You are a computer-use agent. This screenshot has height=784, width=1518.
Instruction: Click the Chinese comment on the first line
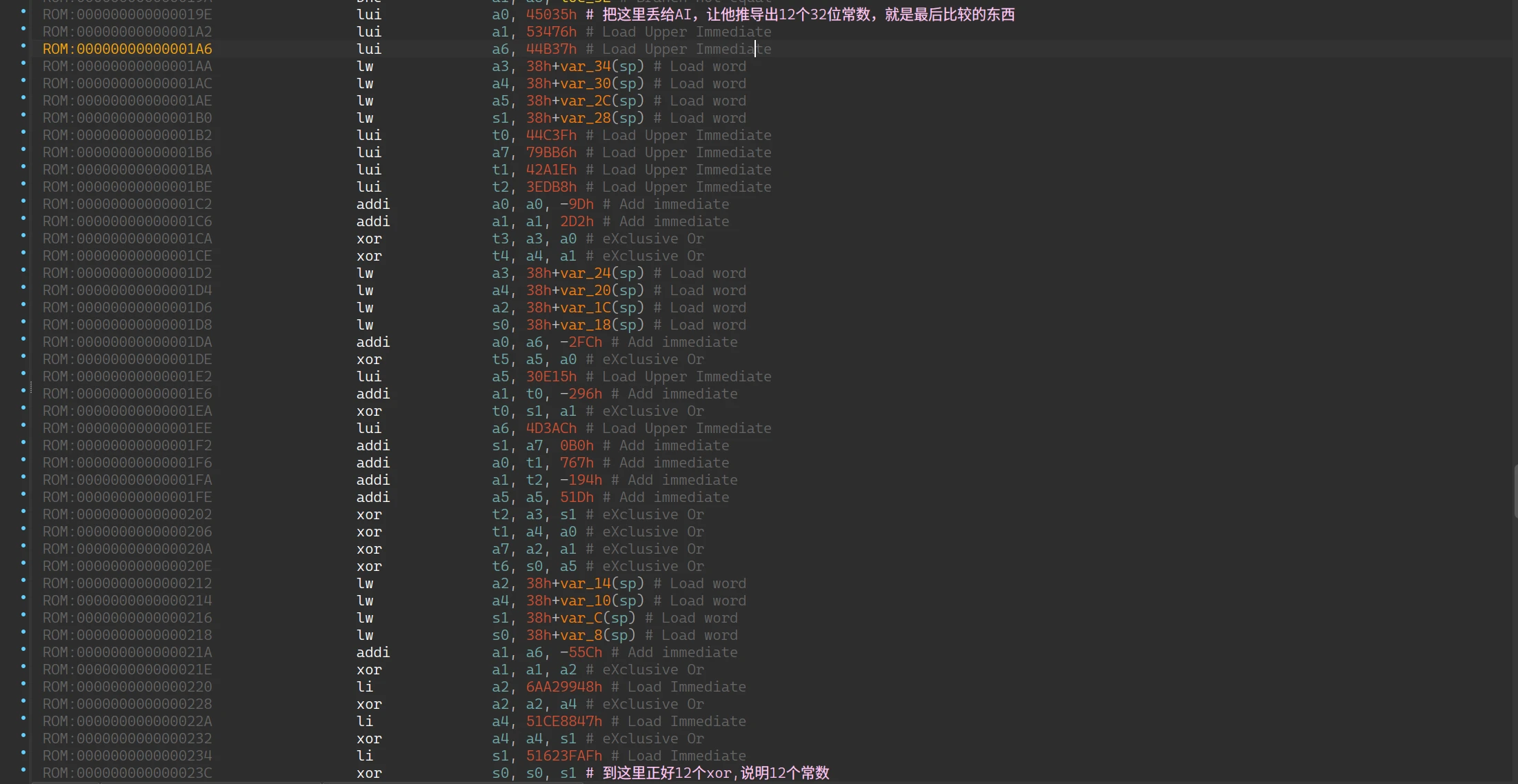[x=808, y=14]
